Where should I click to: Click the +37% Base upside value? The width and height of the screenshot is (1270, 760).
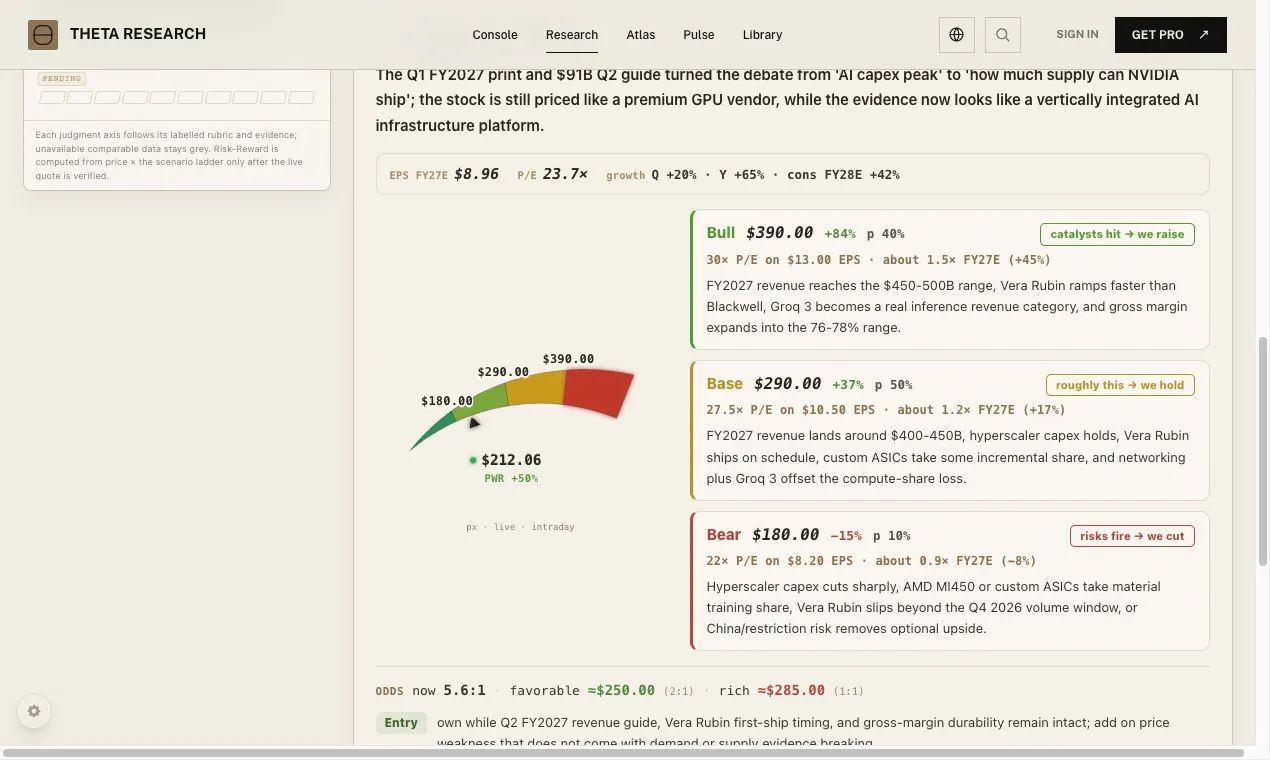point(848,385)
